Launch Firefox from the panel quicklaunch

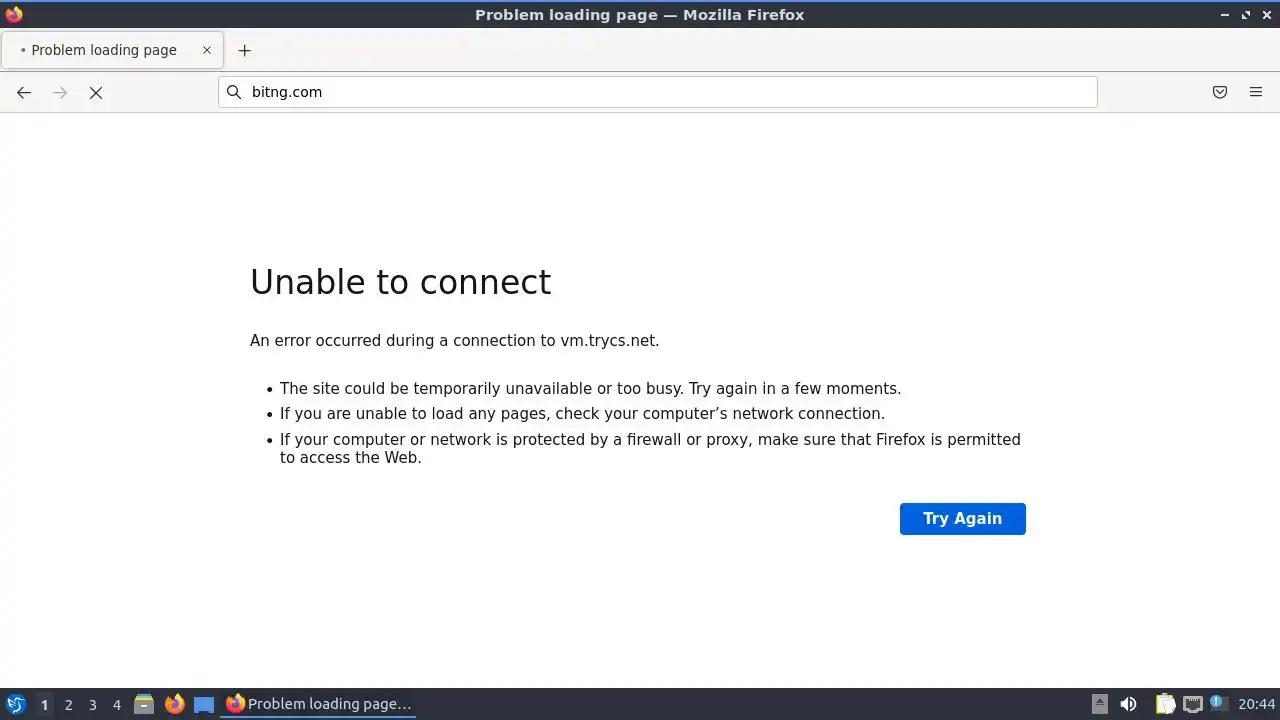point(174,704)
